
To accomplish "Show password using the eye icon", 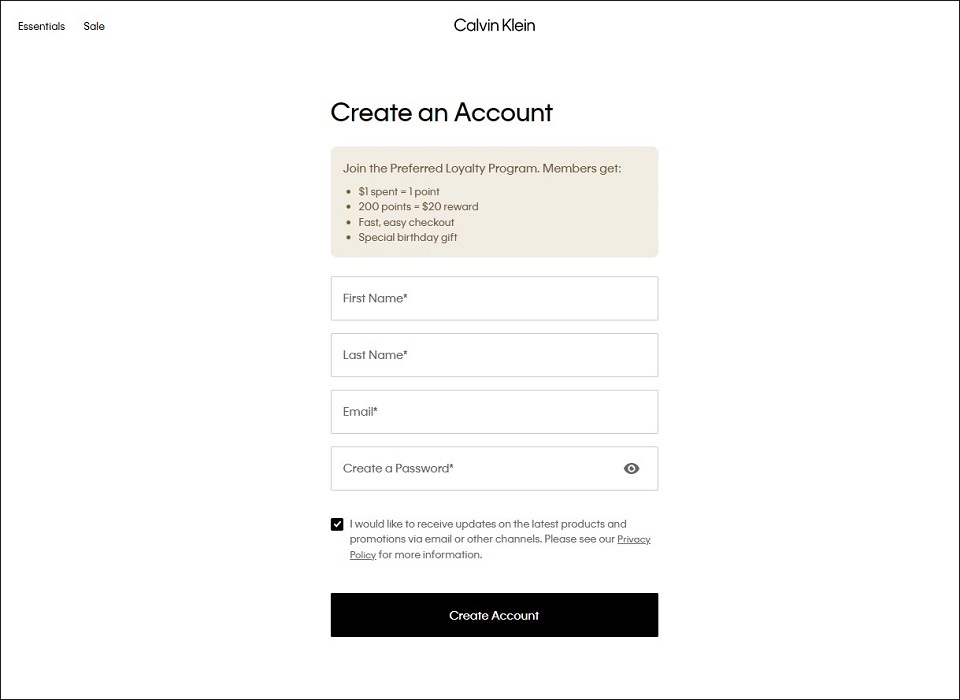I will tap(631, 469).
